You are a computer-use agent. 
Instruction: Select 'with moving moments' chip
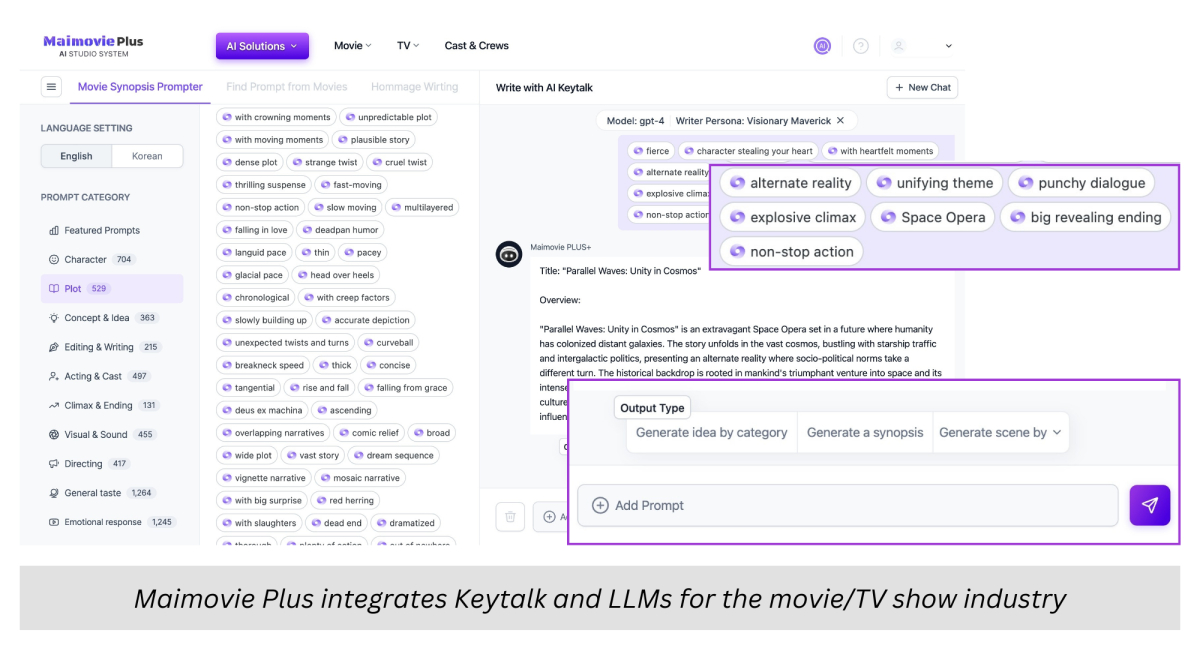(x=273, y=140)
